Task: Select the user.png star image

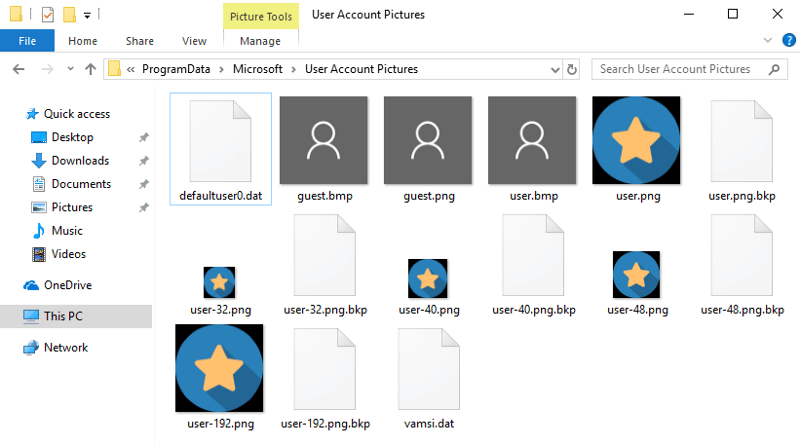Action: pyautogui.click(x=636, y=140)
